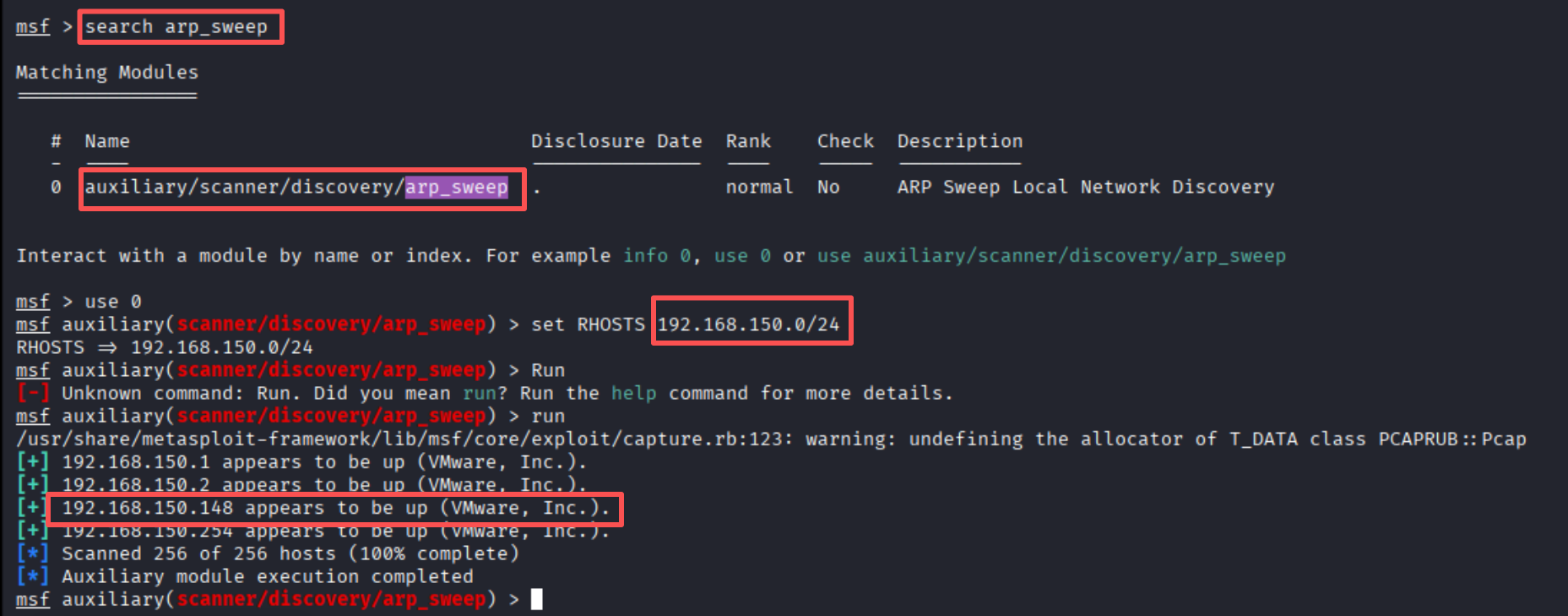
Task: Click the capitalized 'Run' command
Action: coord(548,370)
